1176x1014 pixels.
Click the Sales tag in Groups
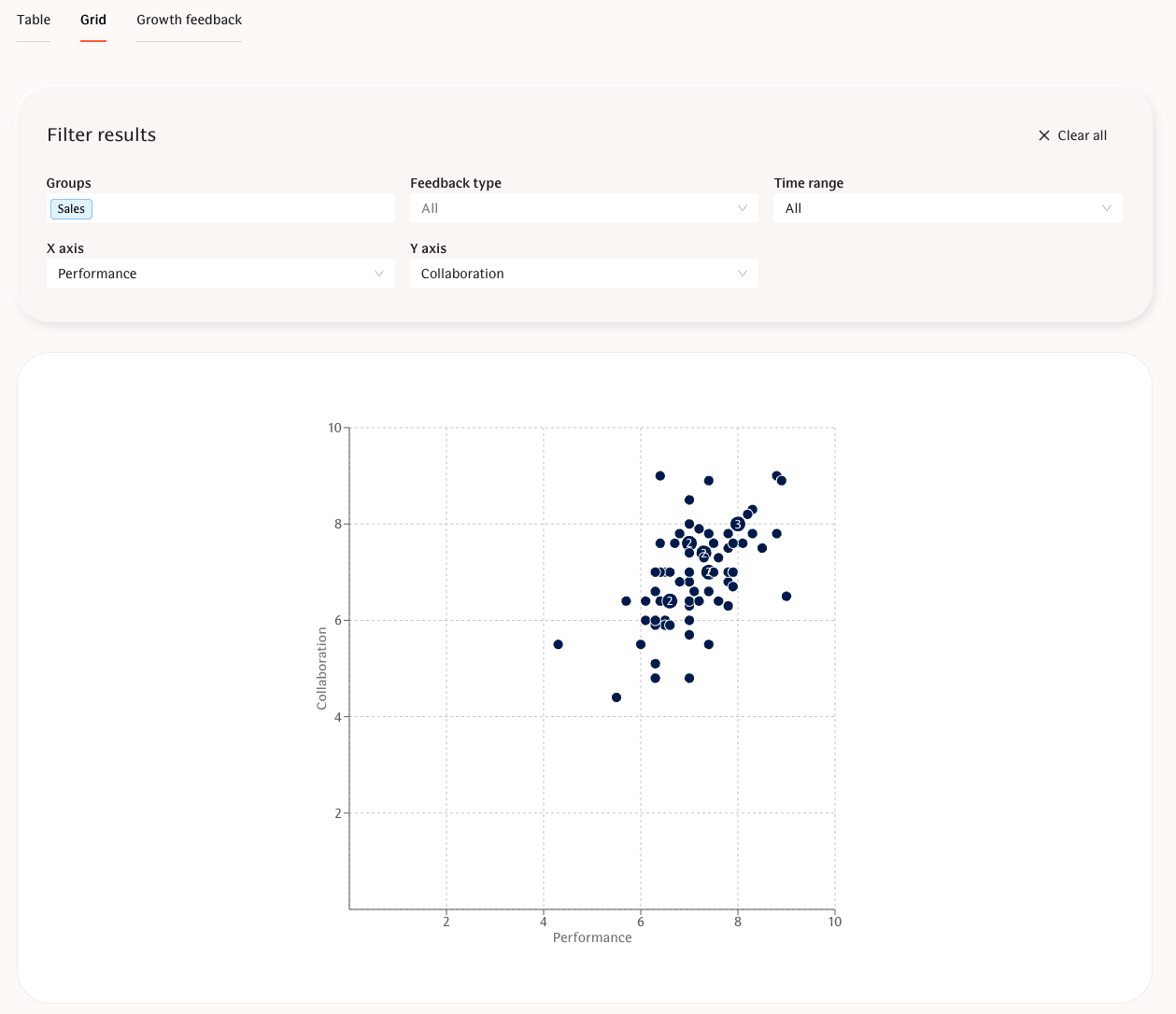(71, 209)
